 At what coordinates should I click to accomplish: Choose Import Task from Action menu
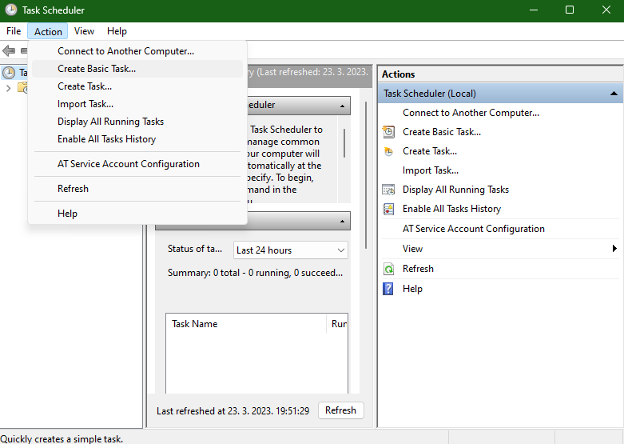tap(137, 104)
